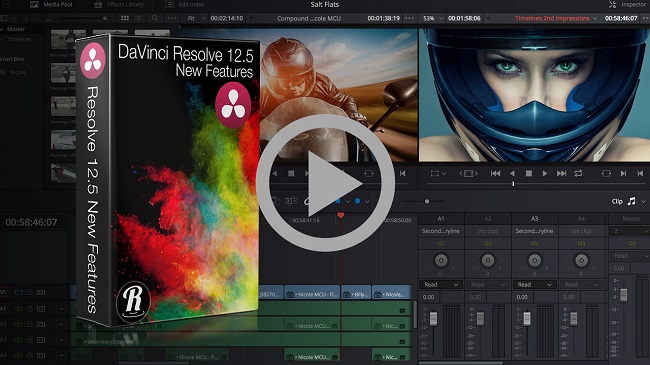Click the Inspector tools icon
650x365 pixels.
[612, 5]
